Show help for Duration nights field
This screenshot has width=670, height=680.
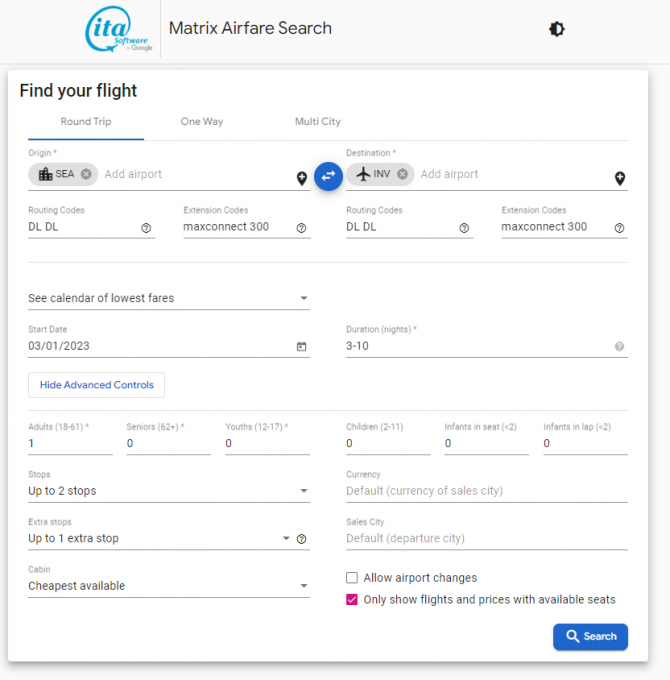(619, 347)
